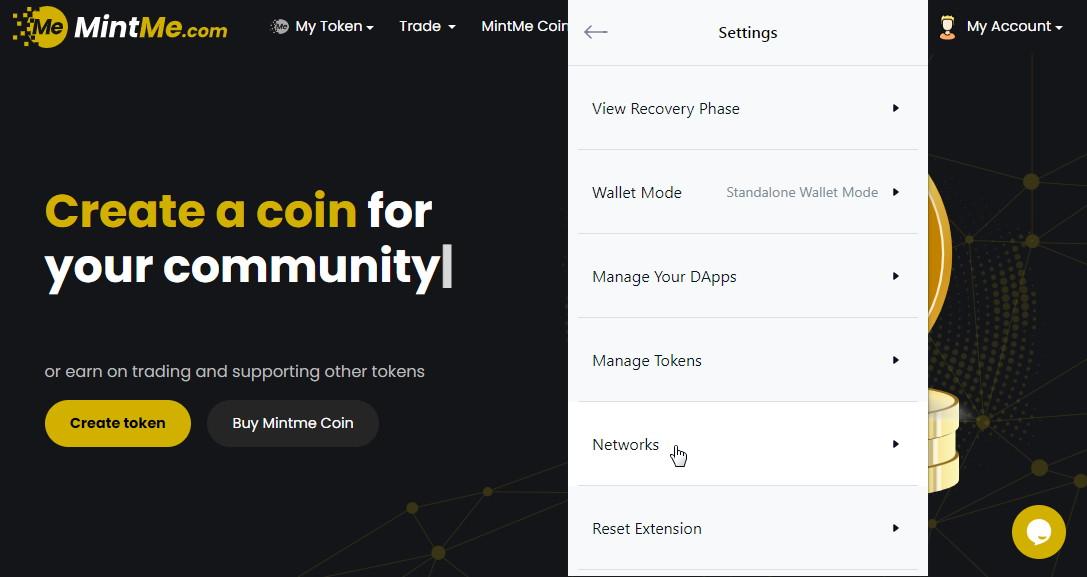The width and height of the screenshot is (1087, 577).
Task: Expand the Manage Your DApps arrow
Action: (x=896, y=276)
